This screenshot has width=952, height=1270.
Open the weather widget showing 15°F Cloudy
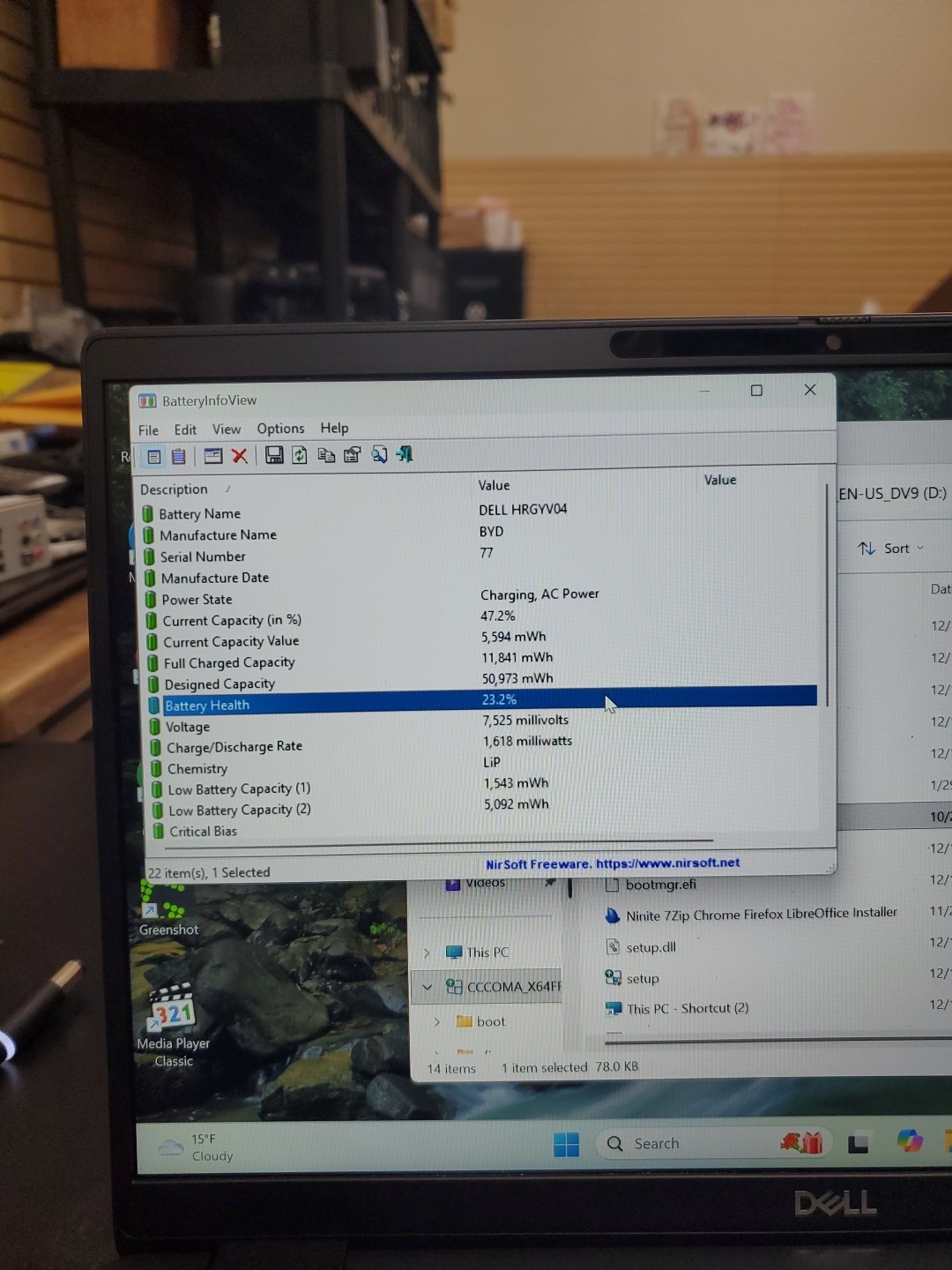196,1147
